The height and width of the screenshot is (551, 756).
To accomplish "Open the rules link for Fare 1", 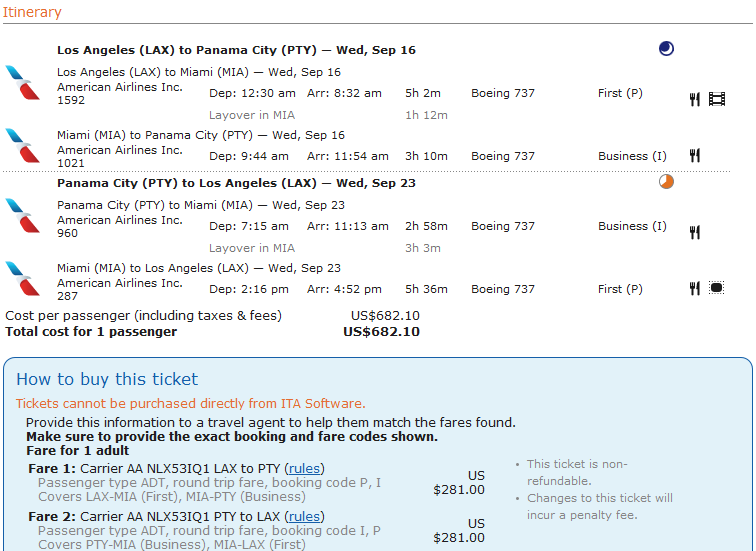I will point(304,469).
